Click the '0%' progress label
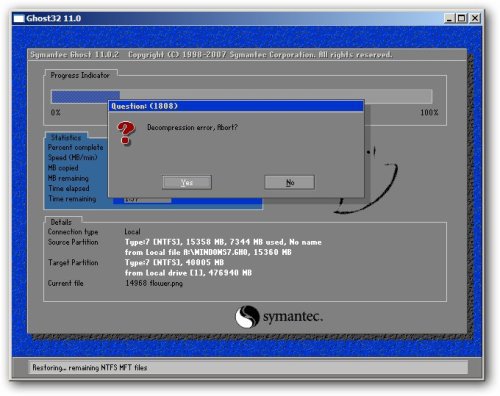The image size is (500, 396). (56, 113)
